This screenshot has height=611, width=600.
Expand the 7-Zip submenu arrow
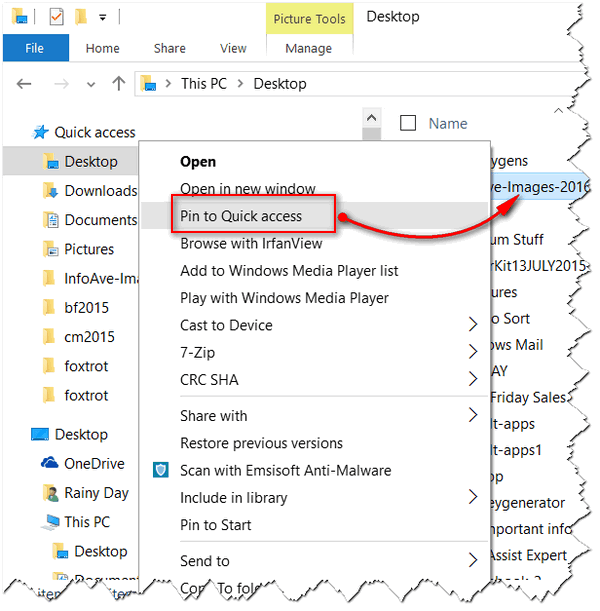[x=473, y=352]
